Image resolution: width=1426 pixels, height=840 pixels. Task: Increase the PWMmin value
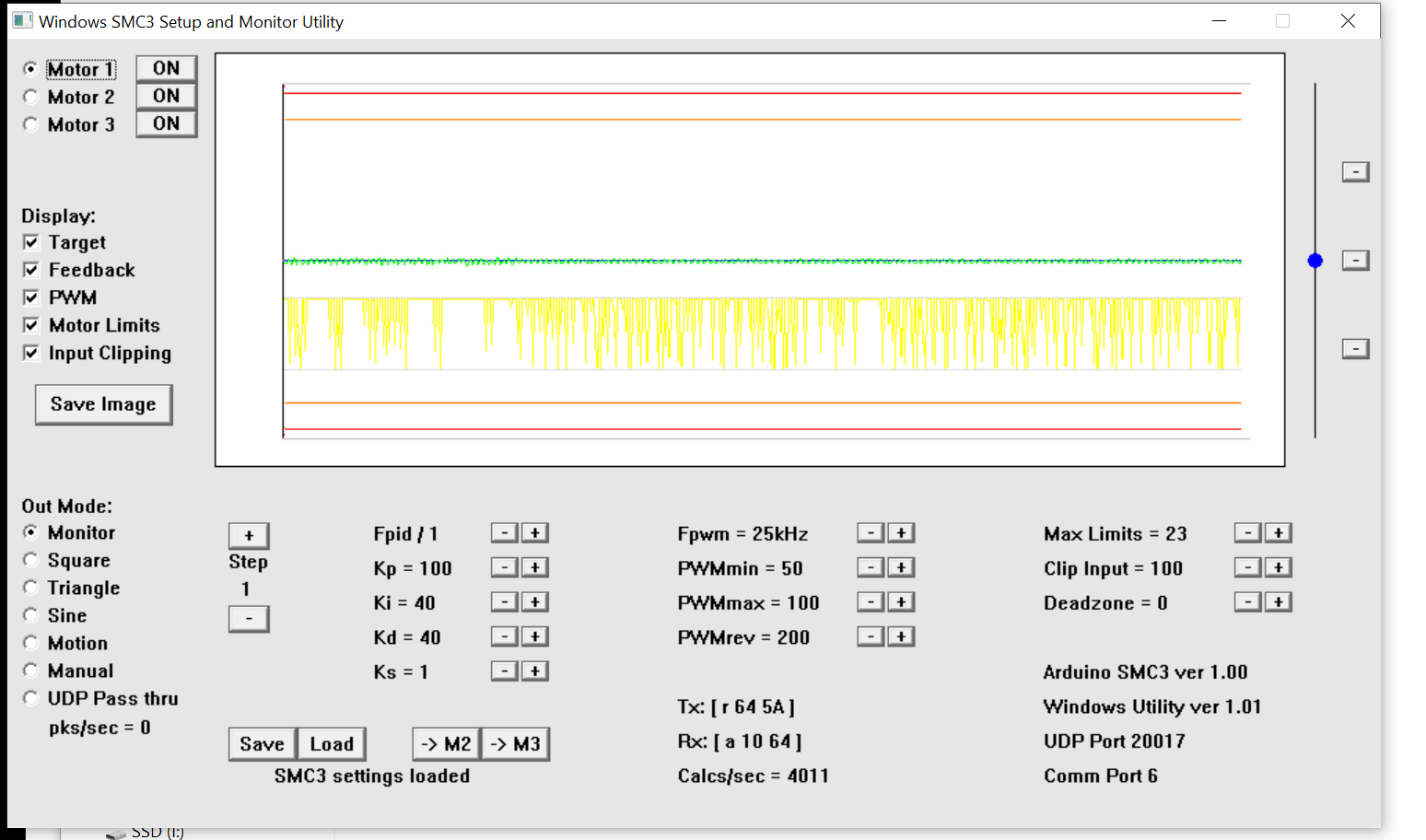pyautogui.click(x=901, y=567)
